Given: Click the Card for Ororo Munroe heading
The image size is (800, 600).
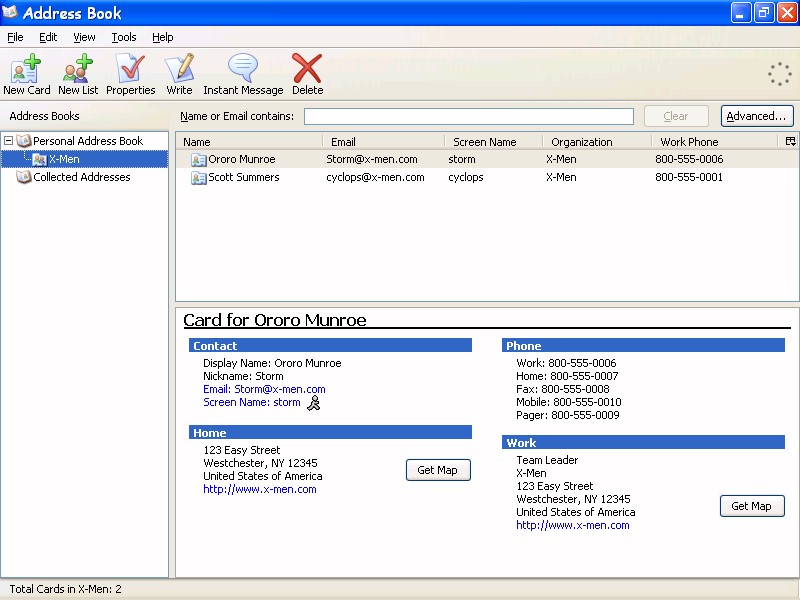Looking at the screenshot, I should (274, 320).
